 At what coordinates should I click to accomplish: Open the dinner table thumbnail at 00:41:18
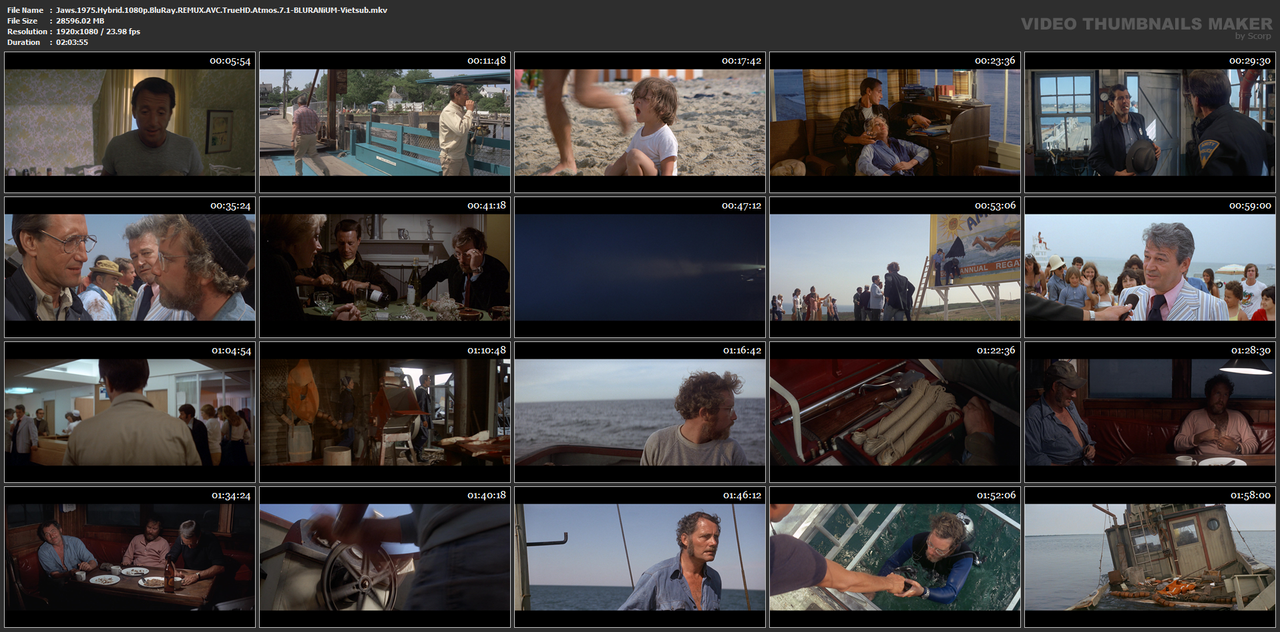pos(385,267)
